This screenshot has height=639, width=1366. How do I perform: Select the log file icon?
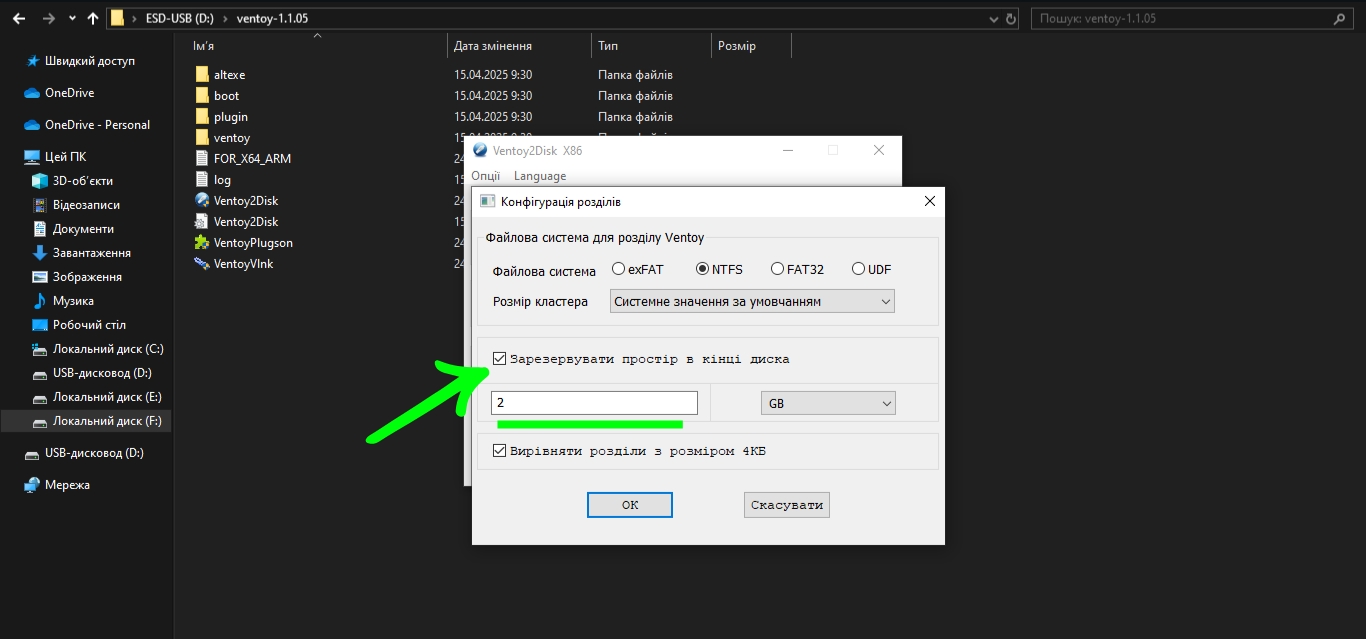tap(203, 180)
